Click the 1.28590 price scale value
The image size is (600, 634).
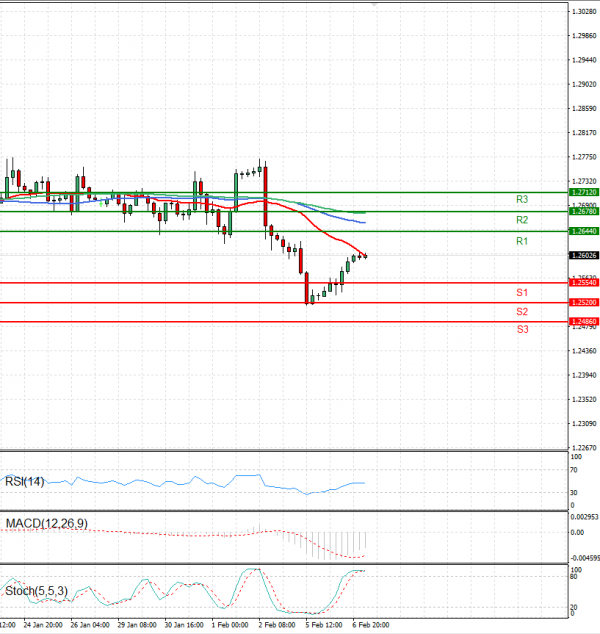(584, 109)
